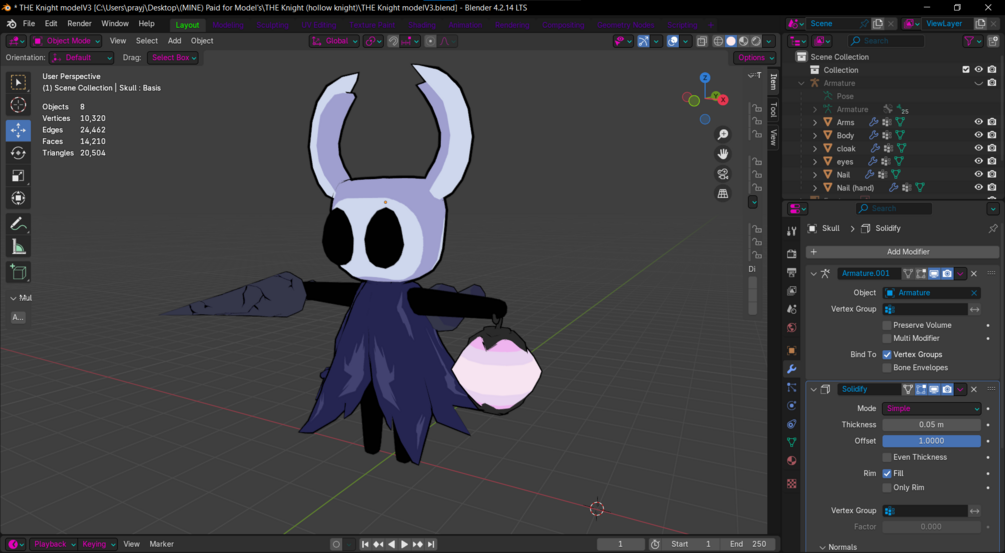
Task: Open the Material properties tab icon
Action: click(x=792, y=461)
